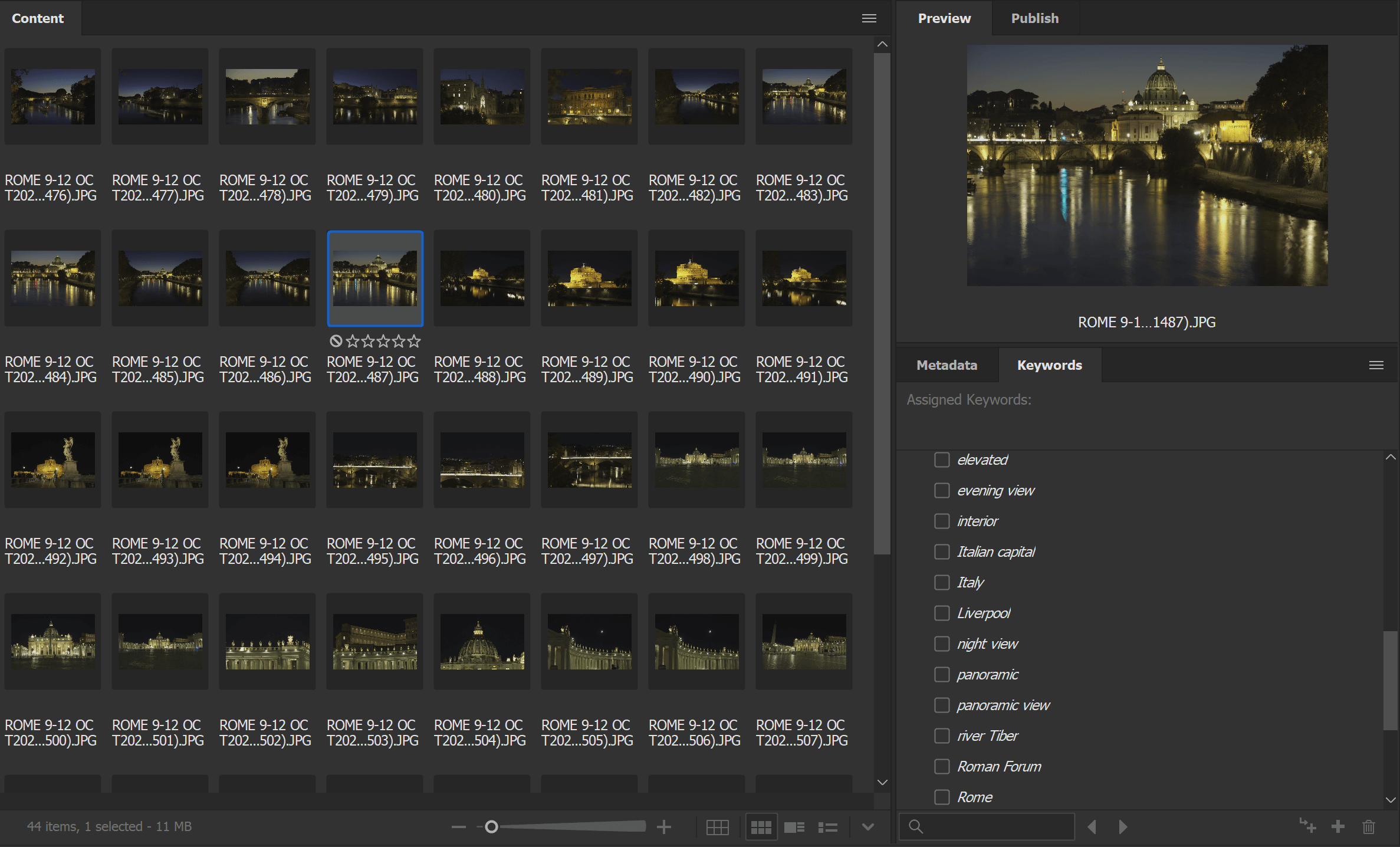Enable the Rome keyword checkbox
The image size is (1400, 847).
(x=941, y=797)
